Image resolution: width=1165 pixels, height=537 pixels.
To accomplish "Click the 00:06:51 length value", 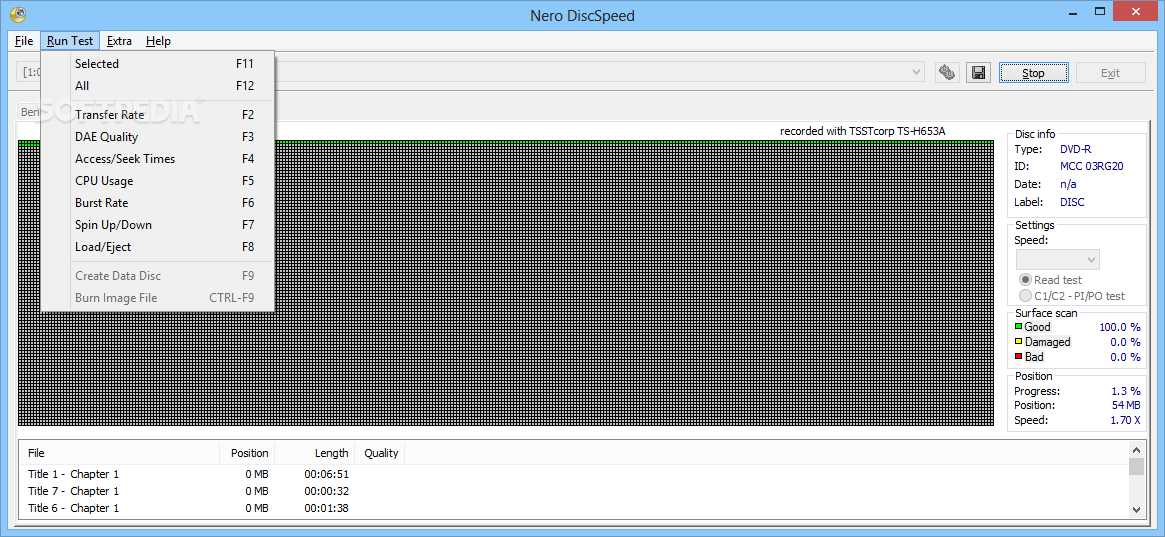I will tap(326, 474).
